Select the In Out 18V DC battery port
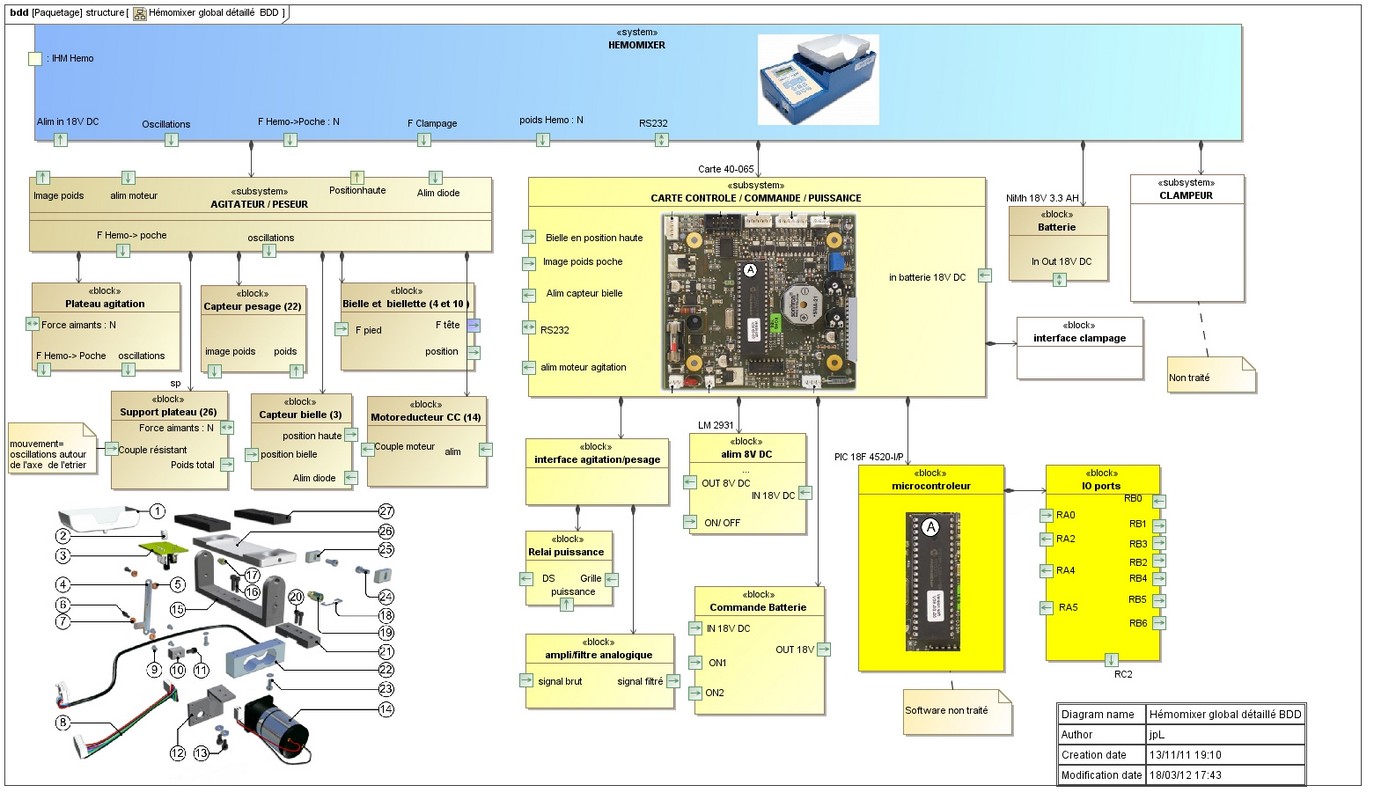The height and width of the screenshot is (800, 1374). tap(1059, 279)
